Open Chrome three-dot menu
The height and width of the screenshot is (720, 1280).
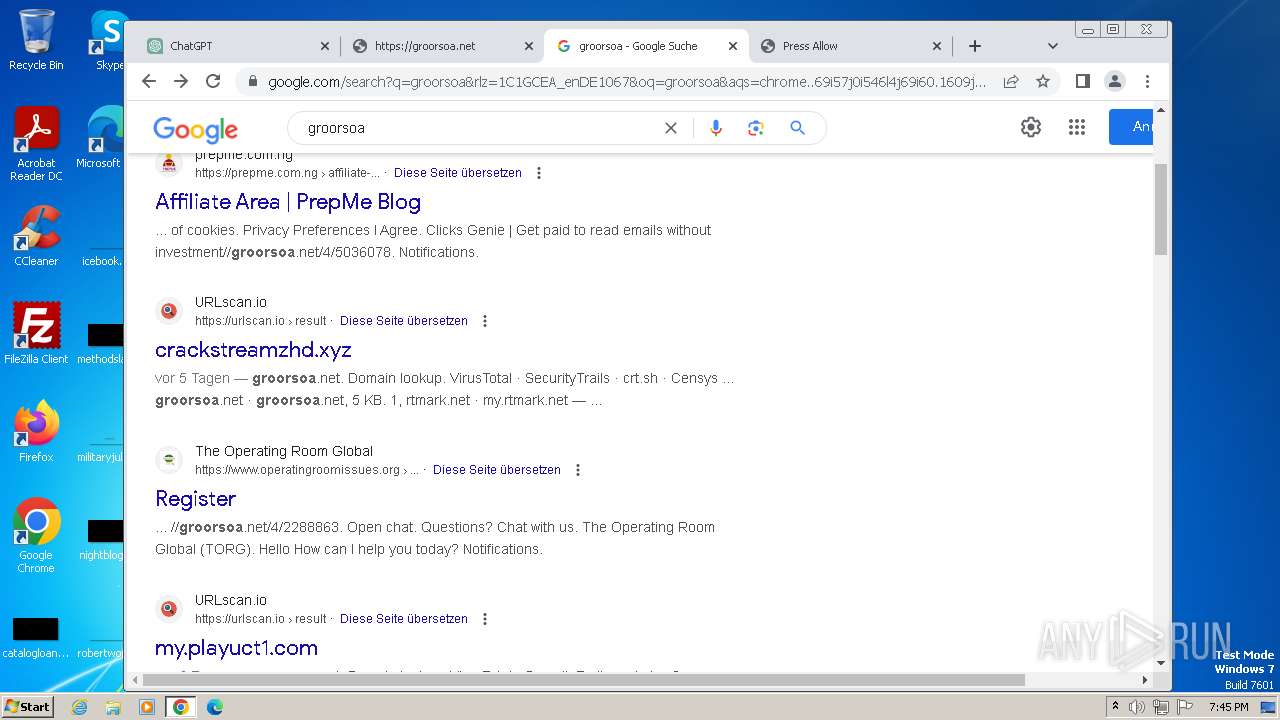pos(1147,81)
